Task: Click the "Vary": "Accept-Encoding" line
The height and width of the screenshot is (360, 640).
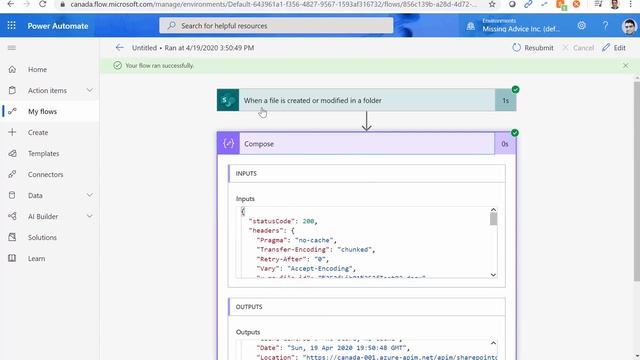Action: click(306, 269)
